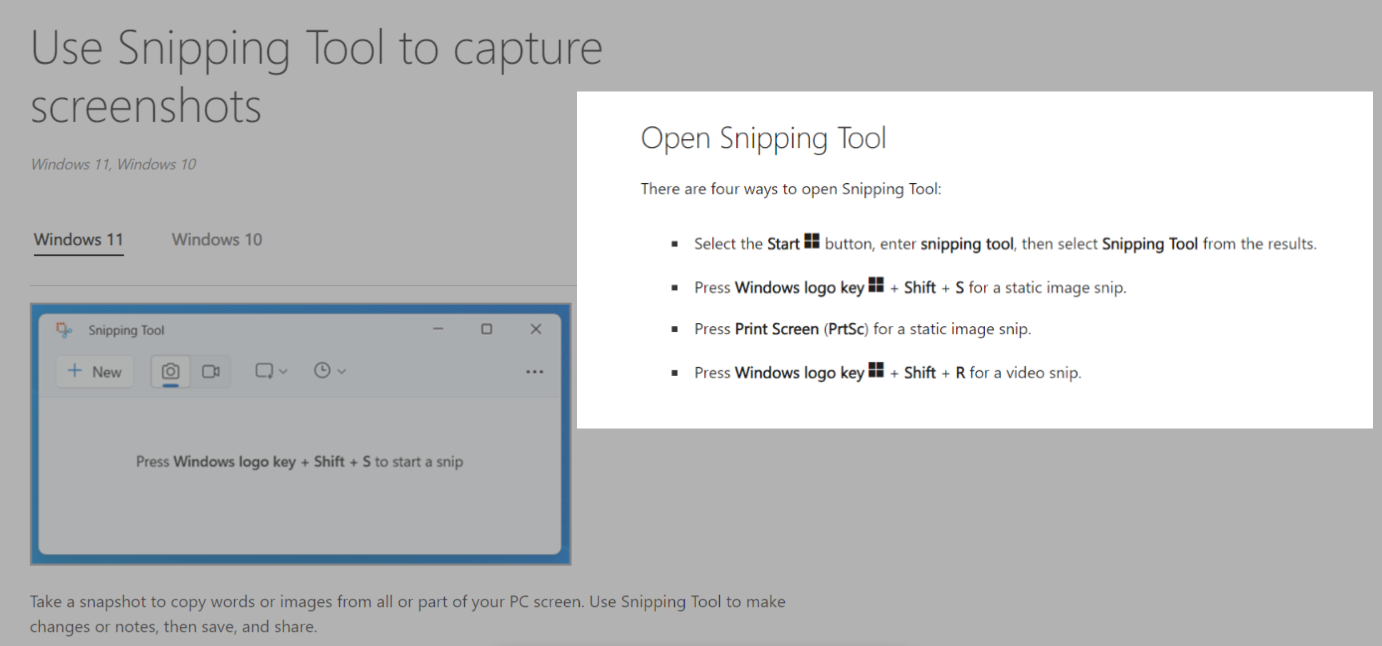
Task: Select the camera snip mode icon
Action: coord(171,371)
